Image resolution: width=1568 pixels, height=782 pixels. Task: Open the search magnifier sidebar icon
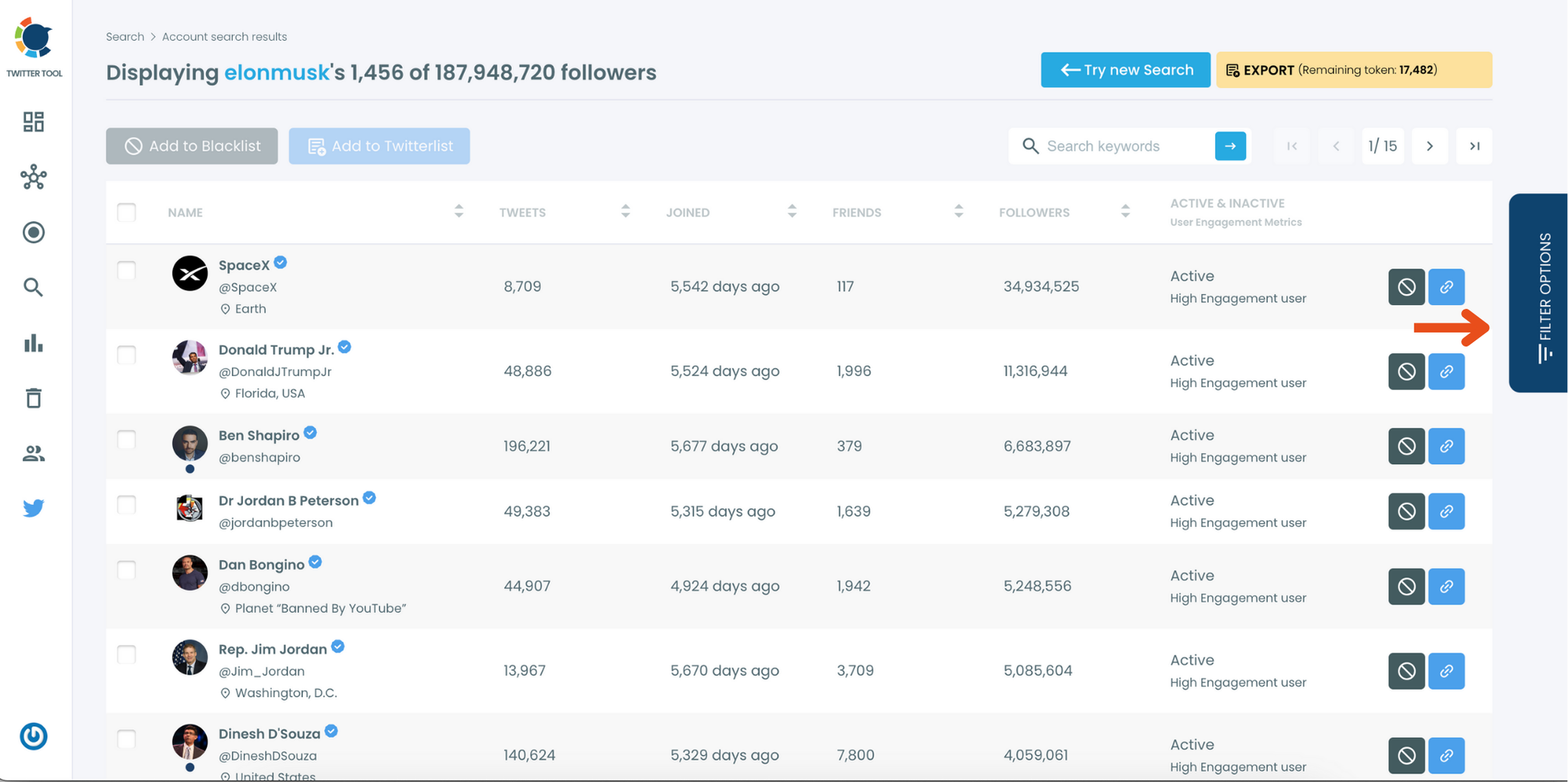coord(33,287)
